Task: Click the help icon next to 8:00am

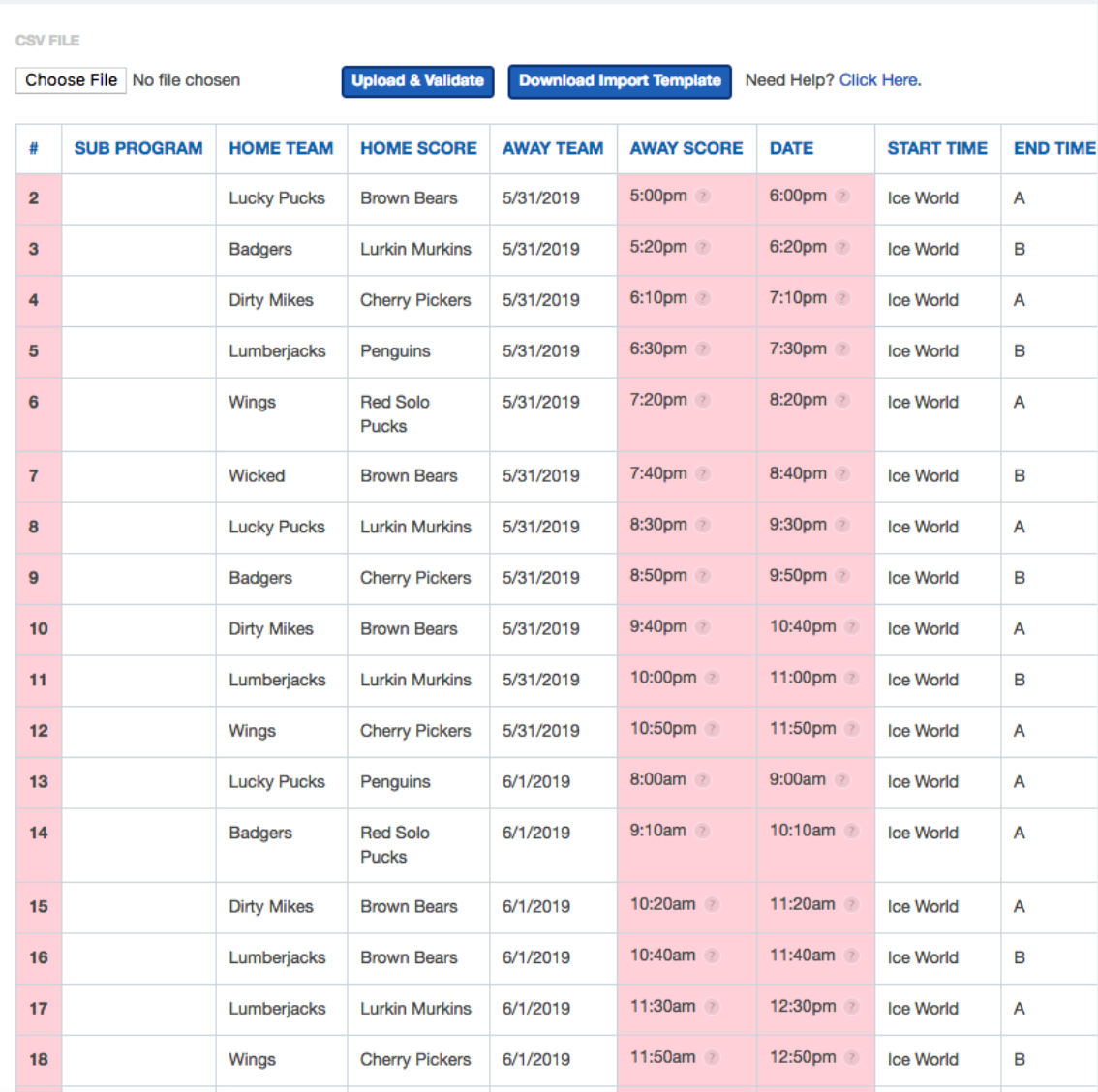Action: [x=702, y=780]
